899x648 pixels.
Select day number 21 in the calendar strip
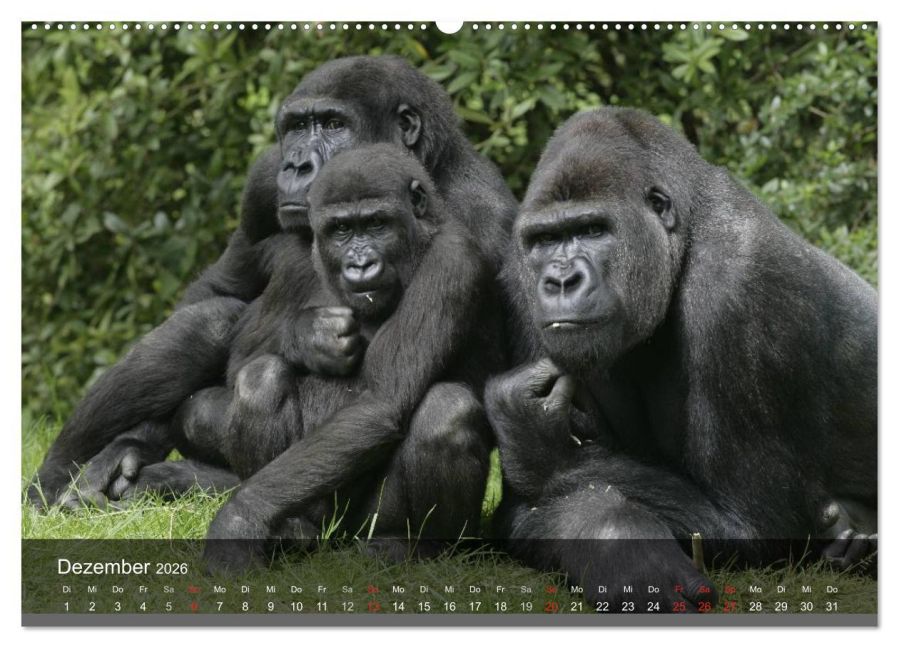(577, 606)
